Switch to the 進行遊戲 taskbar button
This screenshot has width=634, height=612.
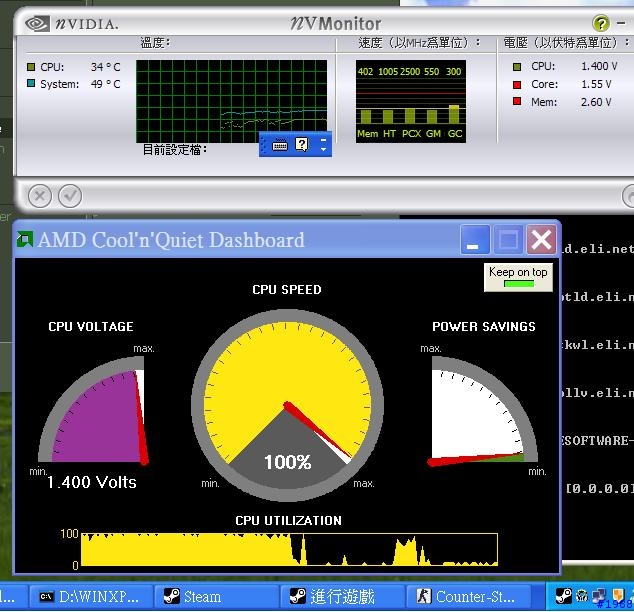(342, 597)
